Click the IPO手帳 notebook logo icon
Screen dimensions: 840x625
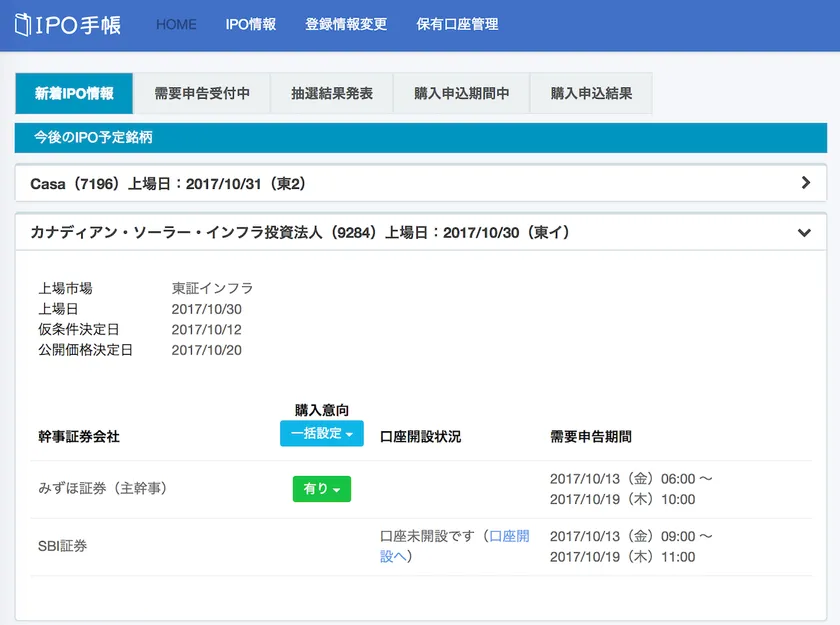23,25
